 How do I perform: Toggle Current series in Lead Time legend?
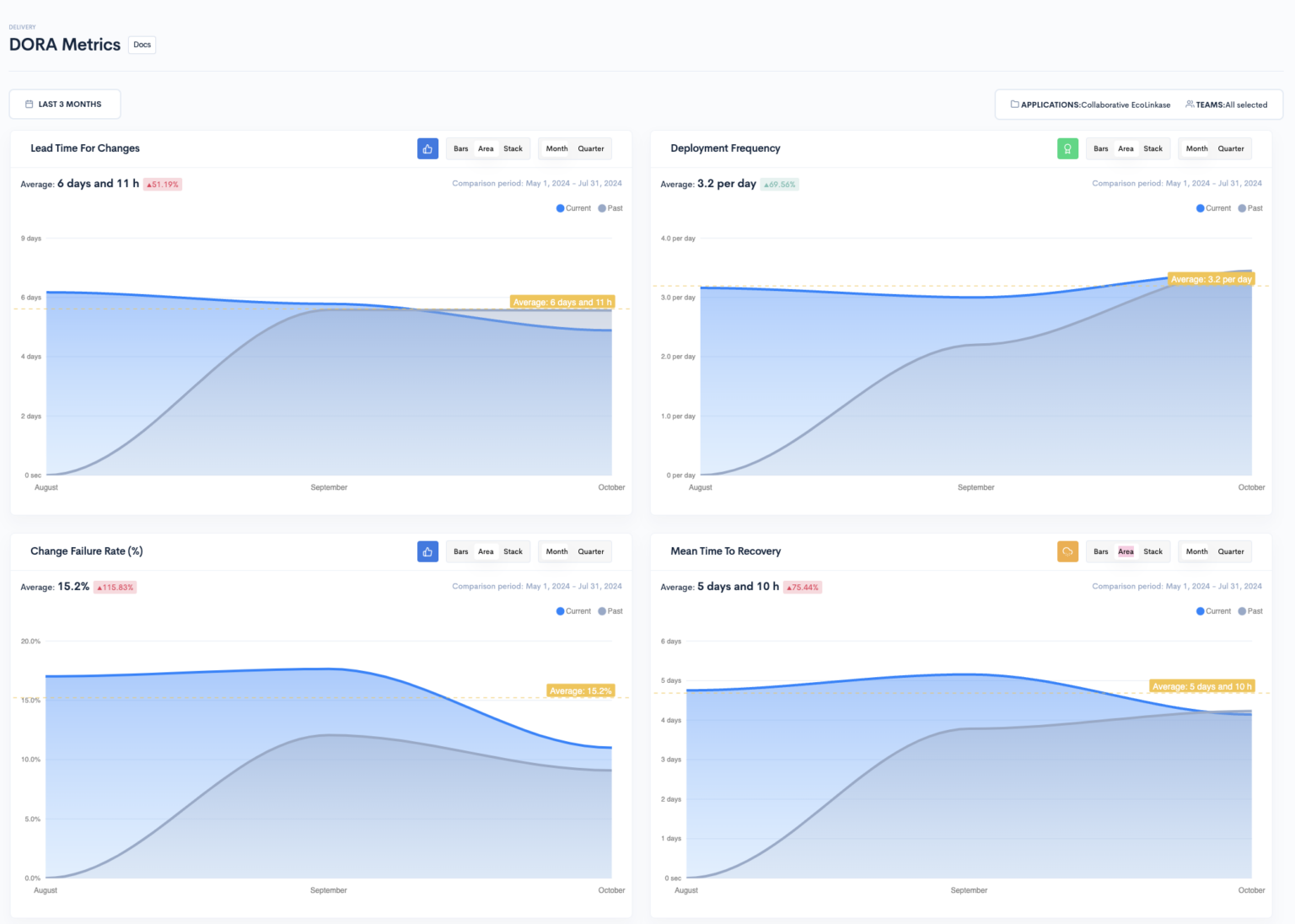click(573, 208)
